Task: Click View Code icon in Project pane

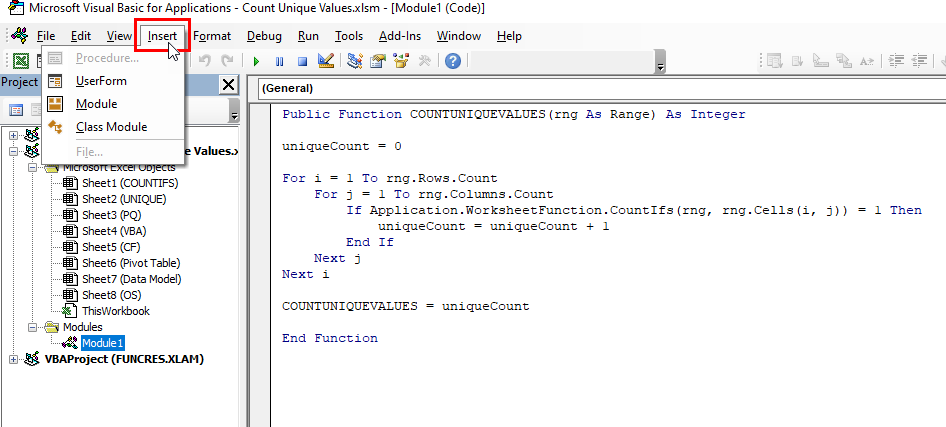Action: [x=16, y=110]
